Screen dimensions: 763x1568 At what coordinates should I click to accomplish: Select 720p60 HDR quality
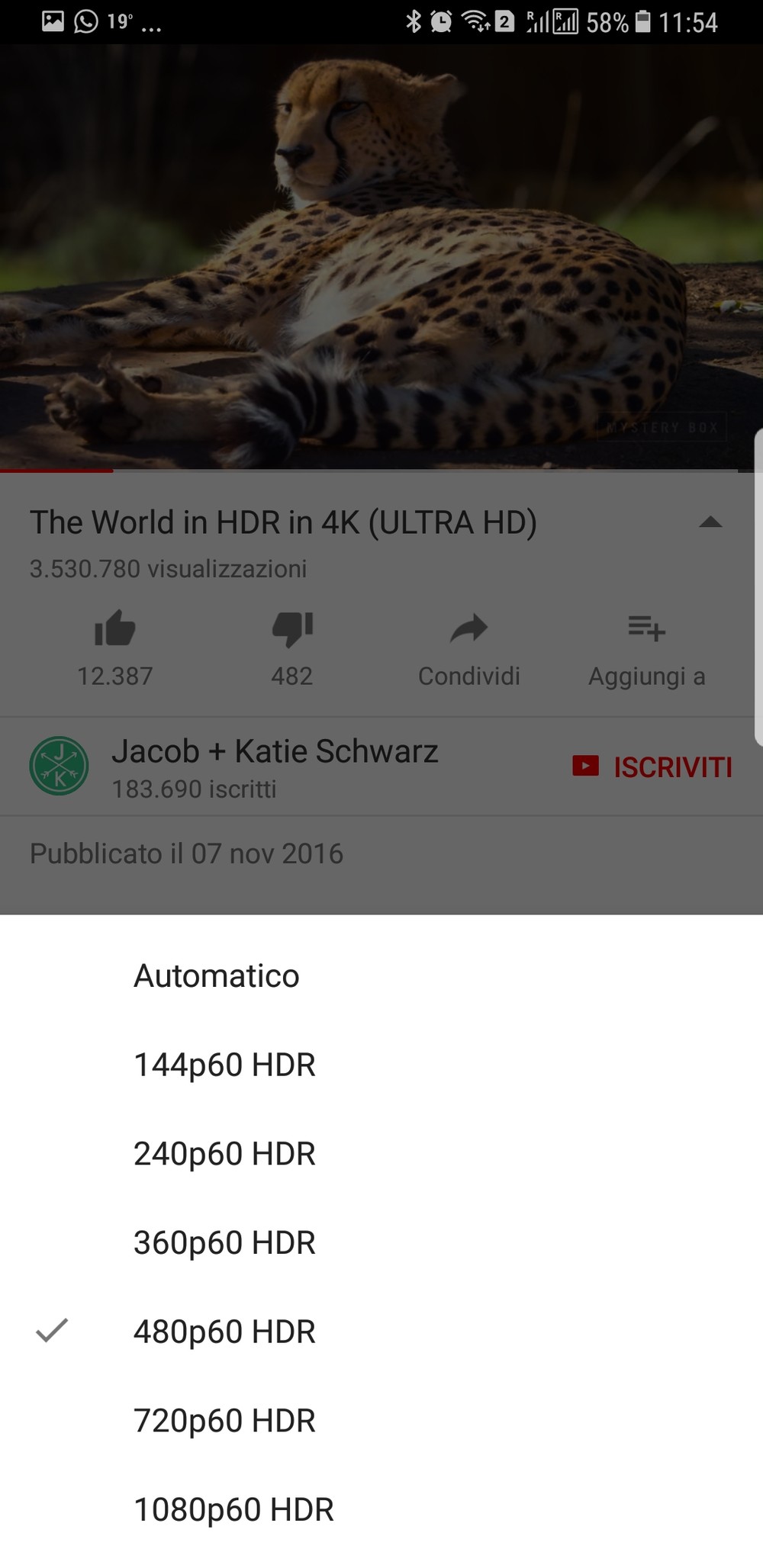[x=381, y=1421]
